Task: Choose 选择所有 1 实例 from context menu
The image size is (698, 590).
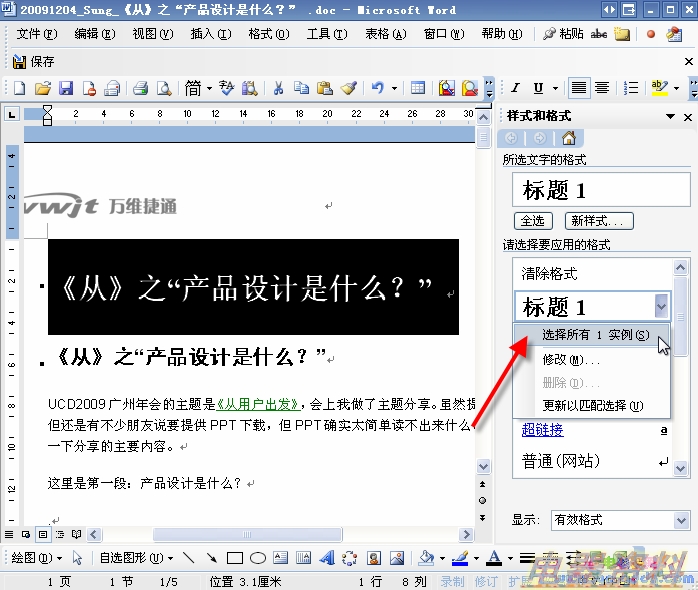Action: point(595,335)
